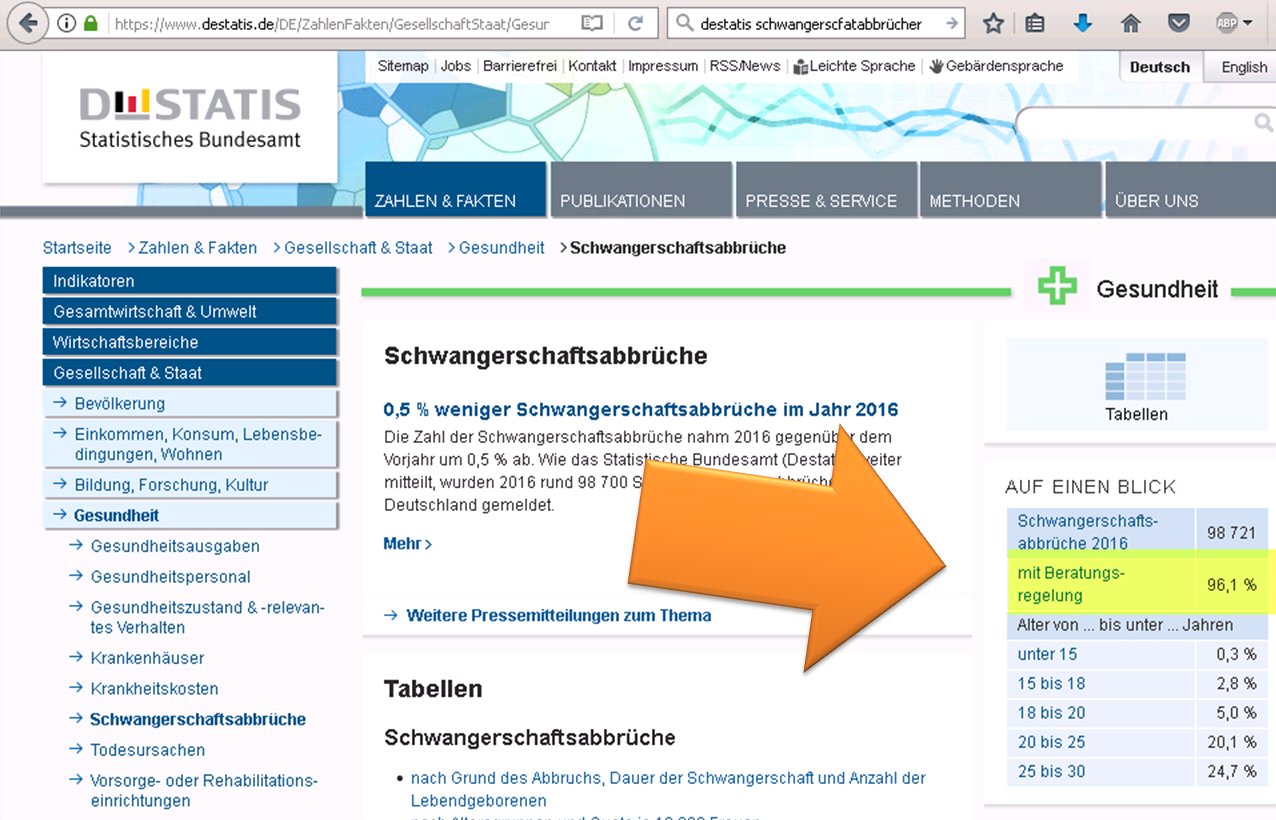This screenshot has width=1276, height=820.
Task: Open Gesundheitspersonal sidebar item
Action: coord(171,577)
